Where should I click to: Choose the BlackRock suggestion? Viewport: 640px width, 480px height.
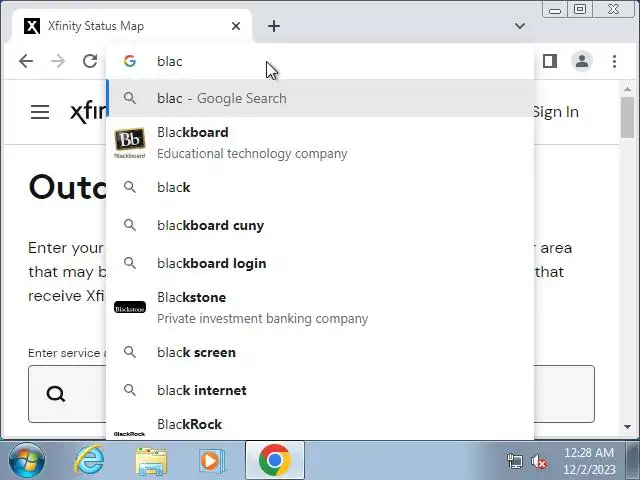[320, 425]
